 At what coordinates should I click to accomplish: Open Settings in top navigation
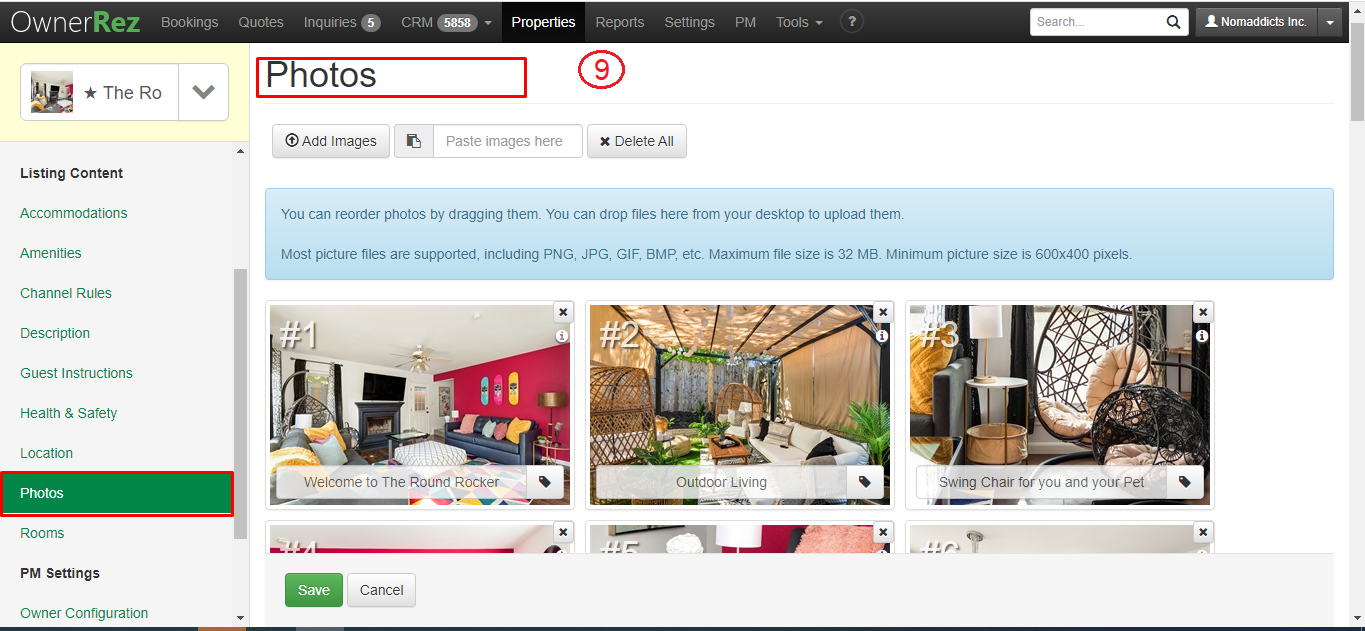tap(690, 22)
